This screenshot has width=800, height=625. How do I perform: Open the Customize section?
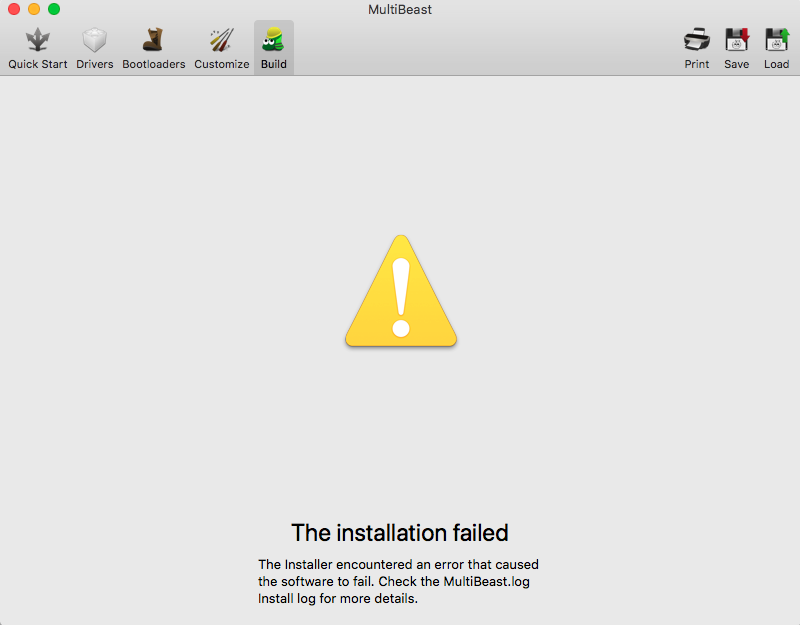[x=221, y=48]
